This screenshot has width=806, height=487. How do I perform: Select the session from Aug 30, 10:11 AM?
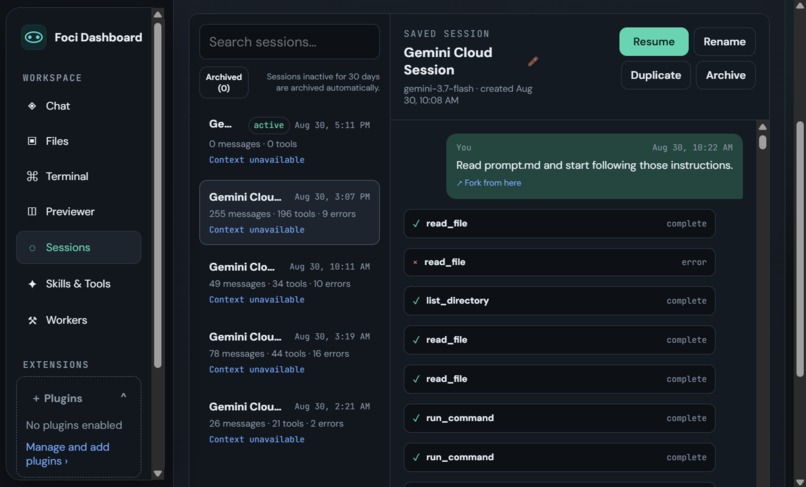click(x=289, y=282)
